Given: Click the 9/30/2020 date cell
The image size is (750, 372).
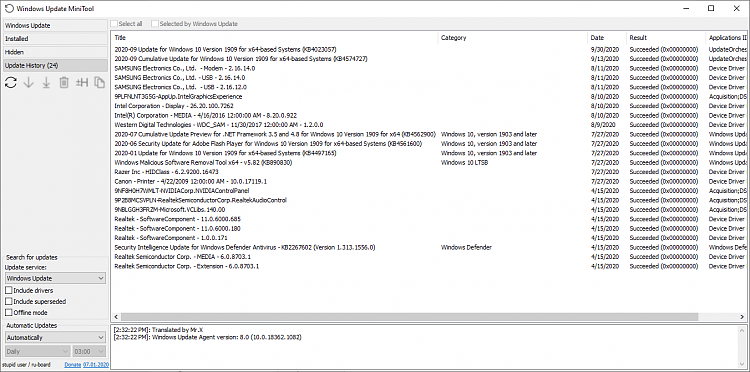Looking at the screenshot, I should (x=605, y=49).
